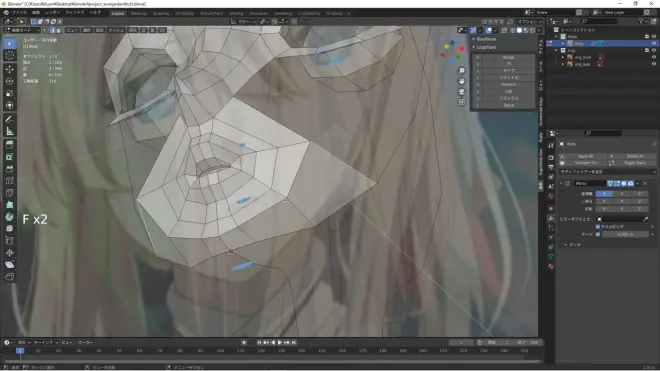Expand the Bridge options arrow in LoopTools

click(477, 57)
